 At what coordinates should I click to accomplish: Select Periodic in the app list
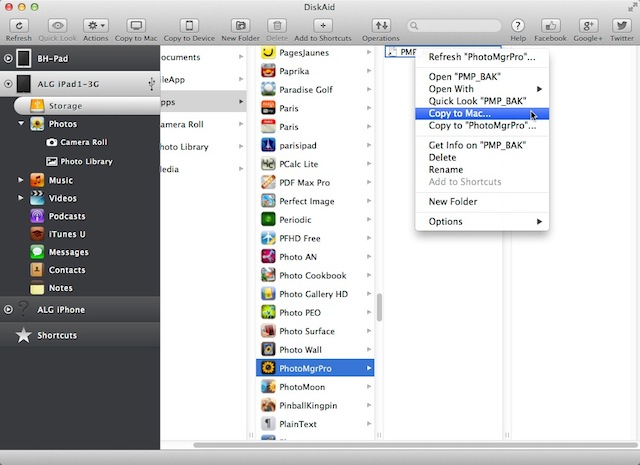point(315,220)
